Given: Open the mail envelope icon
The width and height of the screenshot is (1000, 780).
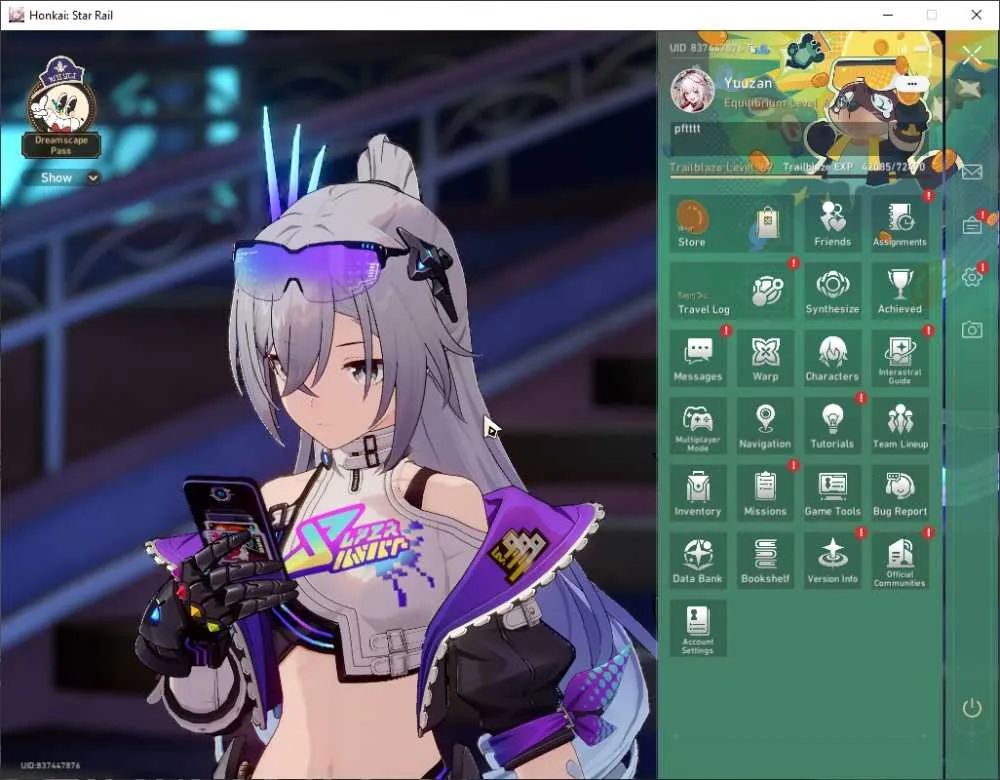Looking at the screenshot, I should pos(971,172).
